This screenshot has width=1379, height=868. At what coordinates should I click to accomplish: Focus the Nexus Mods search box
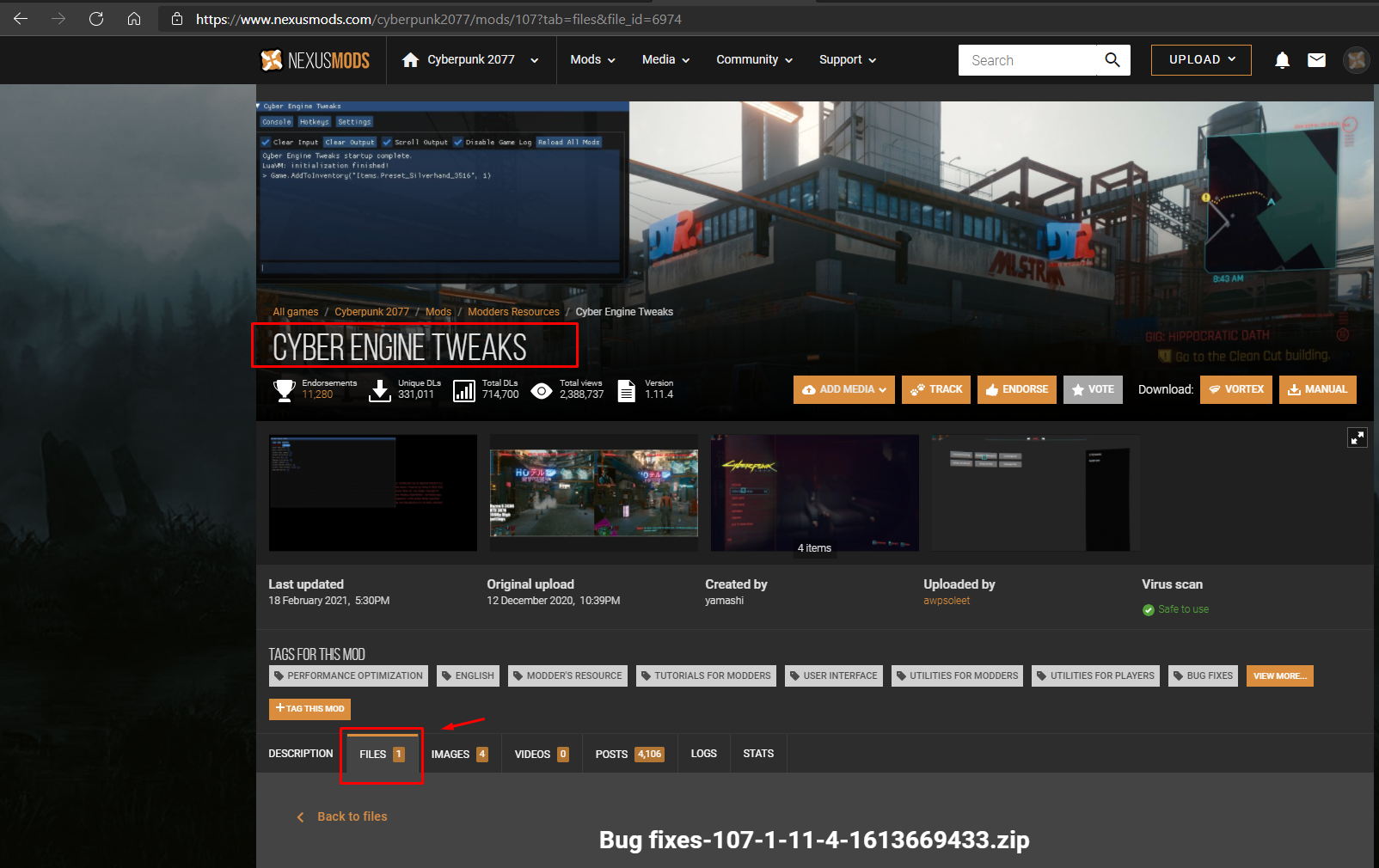click(1028, 60)
